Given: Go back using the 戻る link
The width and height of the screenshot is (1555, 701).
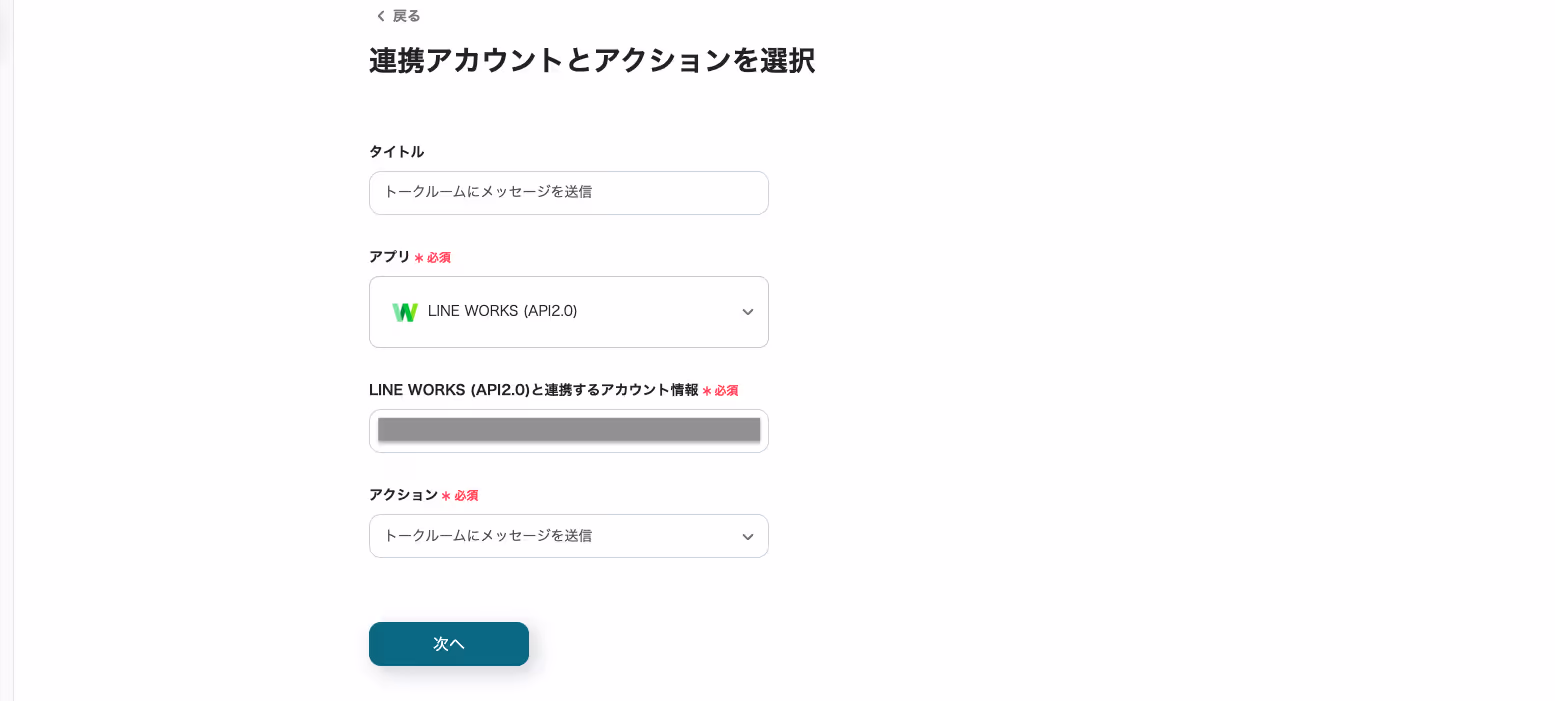Looking at the screenshot, I should click(x=406, y=16).
